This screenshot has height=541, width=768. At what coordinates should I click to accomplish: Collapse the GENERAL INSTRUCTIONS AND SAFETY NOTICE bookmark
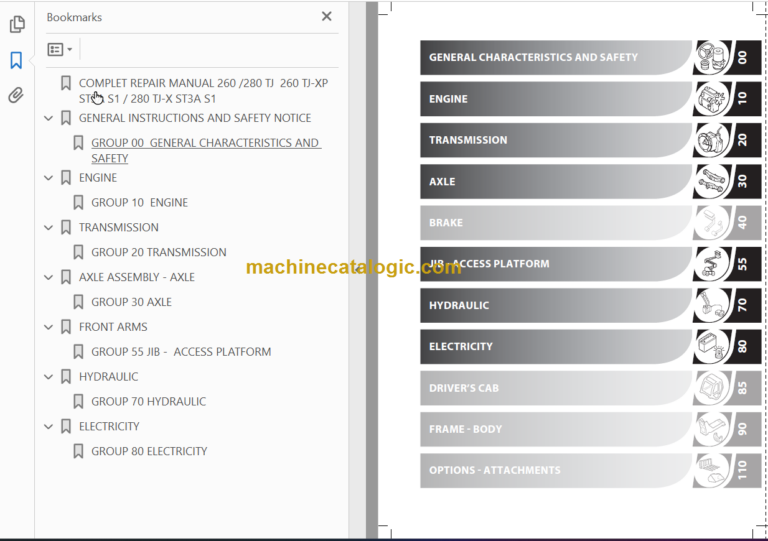[48, 118]
